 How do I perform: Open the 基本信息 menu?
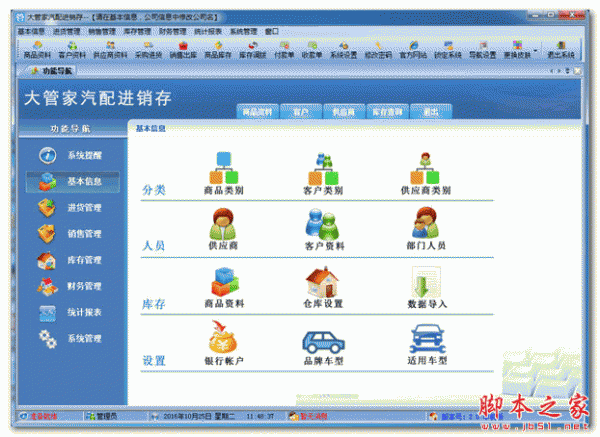31,31
